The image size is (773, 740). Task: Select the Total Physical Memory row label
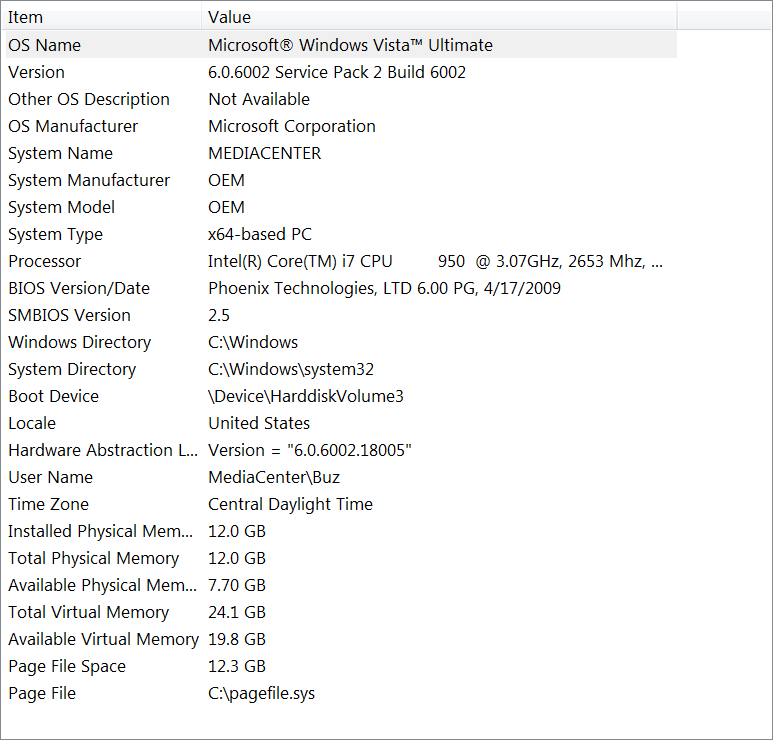pyautogui.click(x=94, y=559)
